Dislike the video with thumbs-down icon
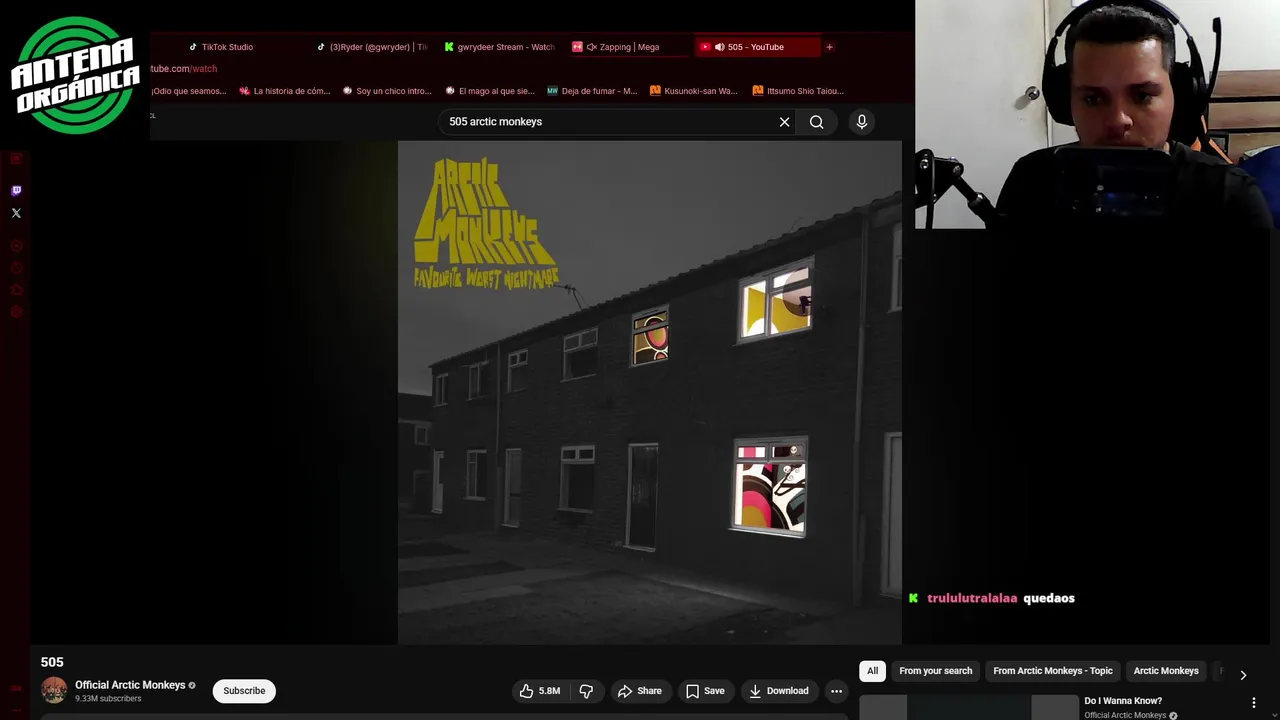Screen dimensions: 1280x720 pyautogui.click(x=586, y=691)
